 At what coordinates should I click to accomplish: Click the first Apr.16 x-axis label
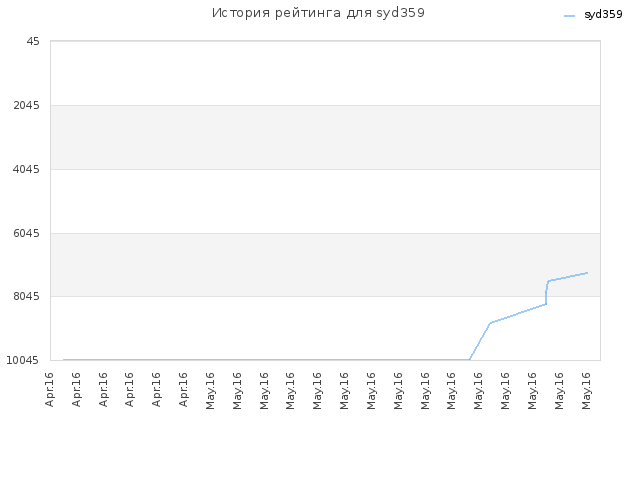pyautogui.click(x=49, y=389)
